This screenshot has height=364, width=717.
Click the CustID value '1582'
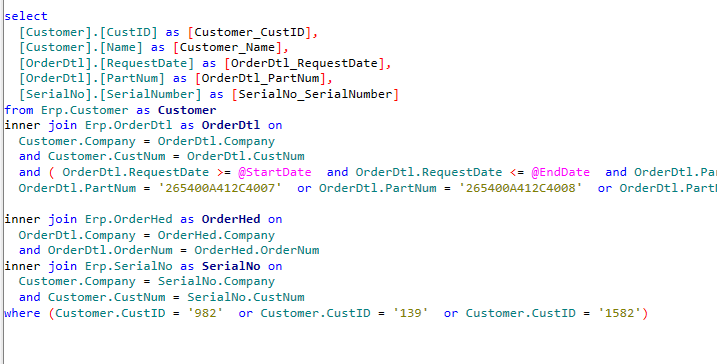pos(619,314)
